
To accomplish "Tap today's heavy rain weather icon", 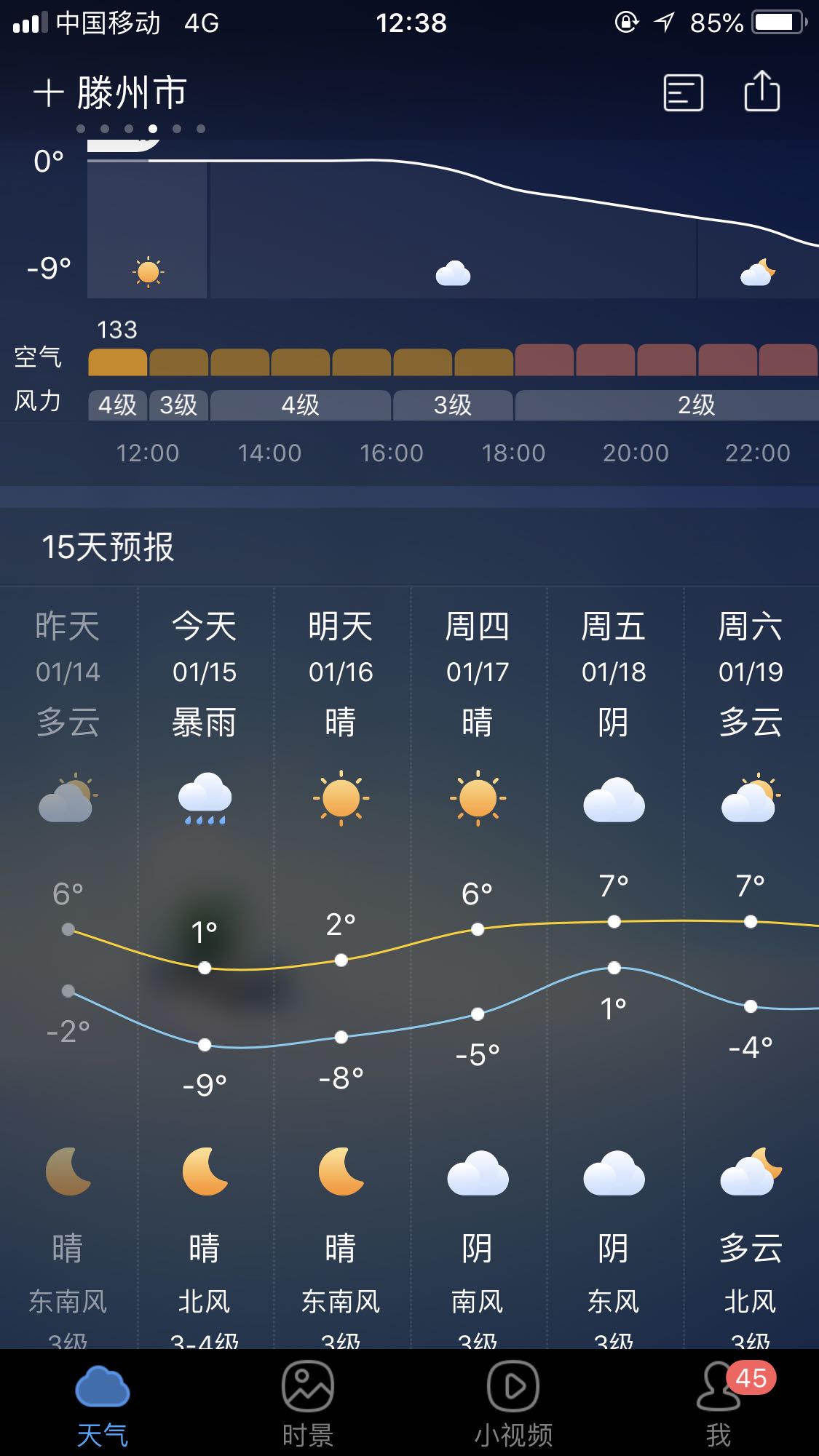I will (205, 798).
